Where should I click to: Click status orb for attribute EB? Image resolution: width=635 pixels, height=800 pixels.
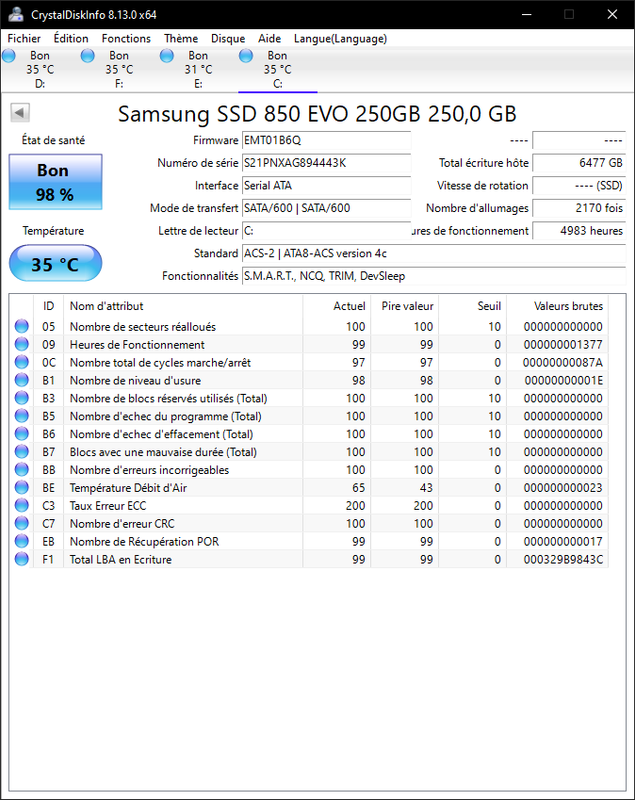[x=21, y=541]
